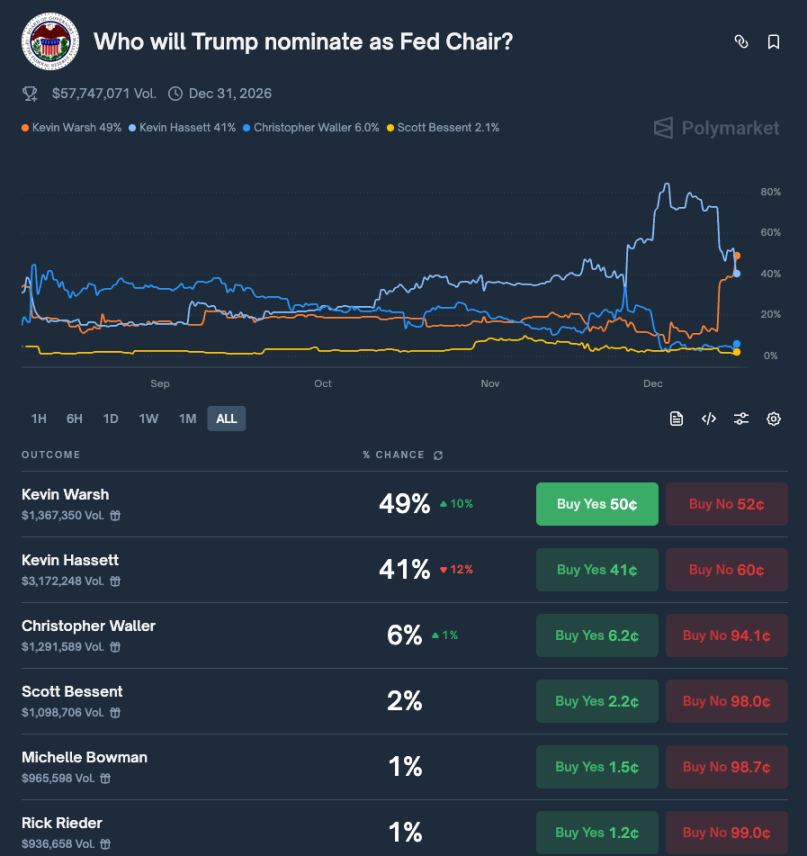Select the ALL chart timeframe
This screenshot has height=856, width=807.
click(x=226, y=419)
